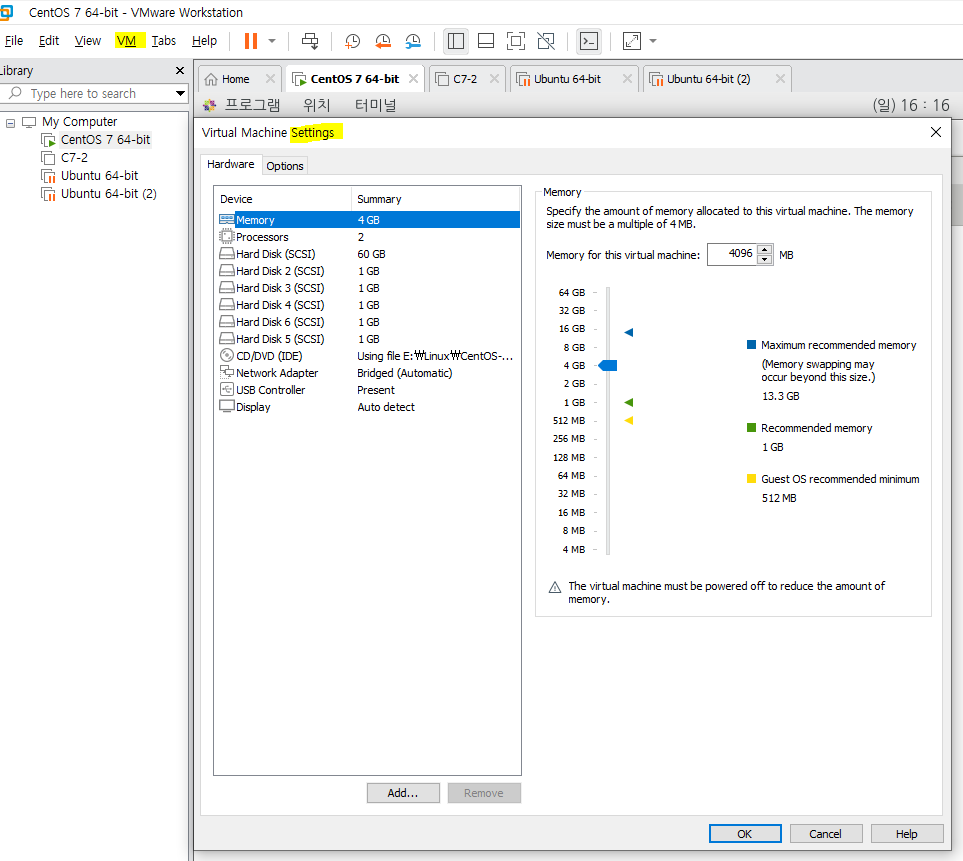This screenshot has height=861, width=963.
Task: Toggle the thumbnail bar view icon
Action: (486, 41)
